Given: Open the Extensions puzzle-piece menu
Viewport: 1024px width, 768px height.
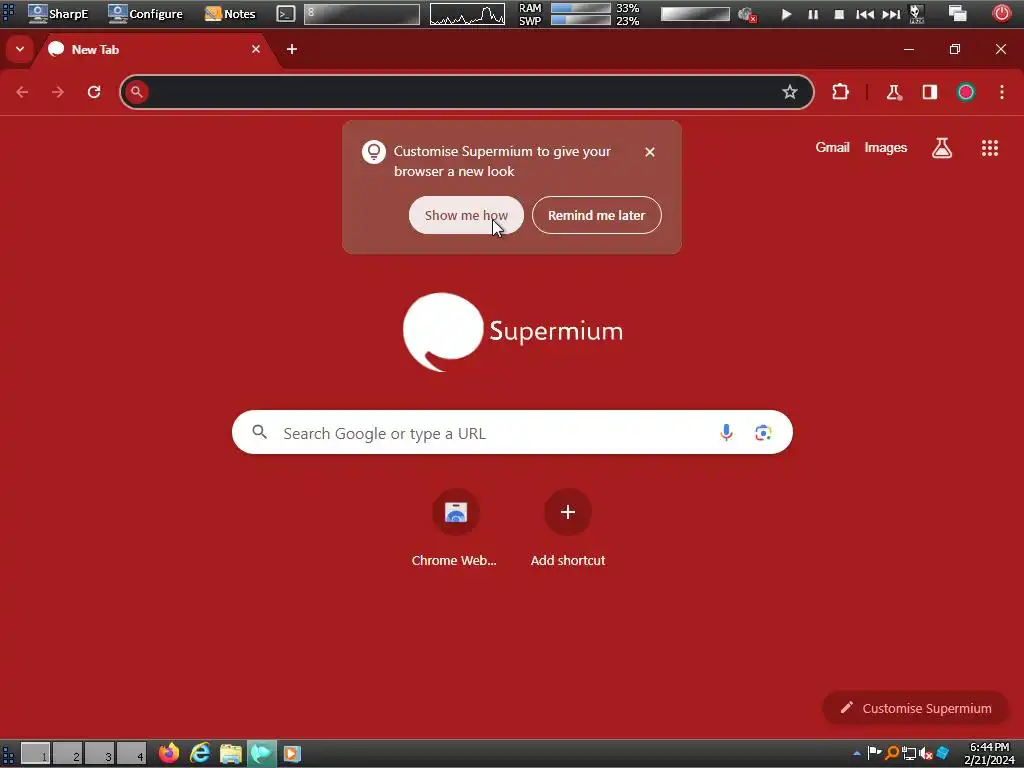Looking at the screenshot, I should coord(840,92).
